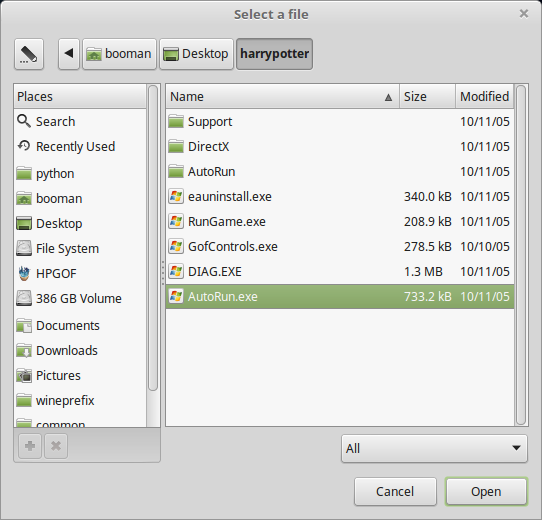Sort by the Size column header

click(427, 96)
